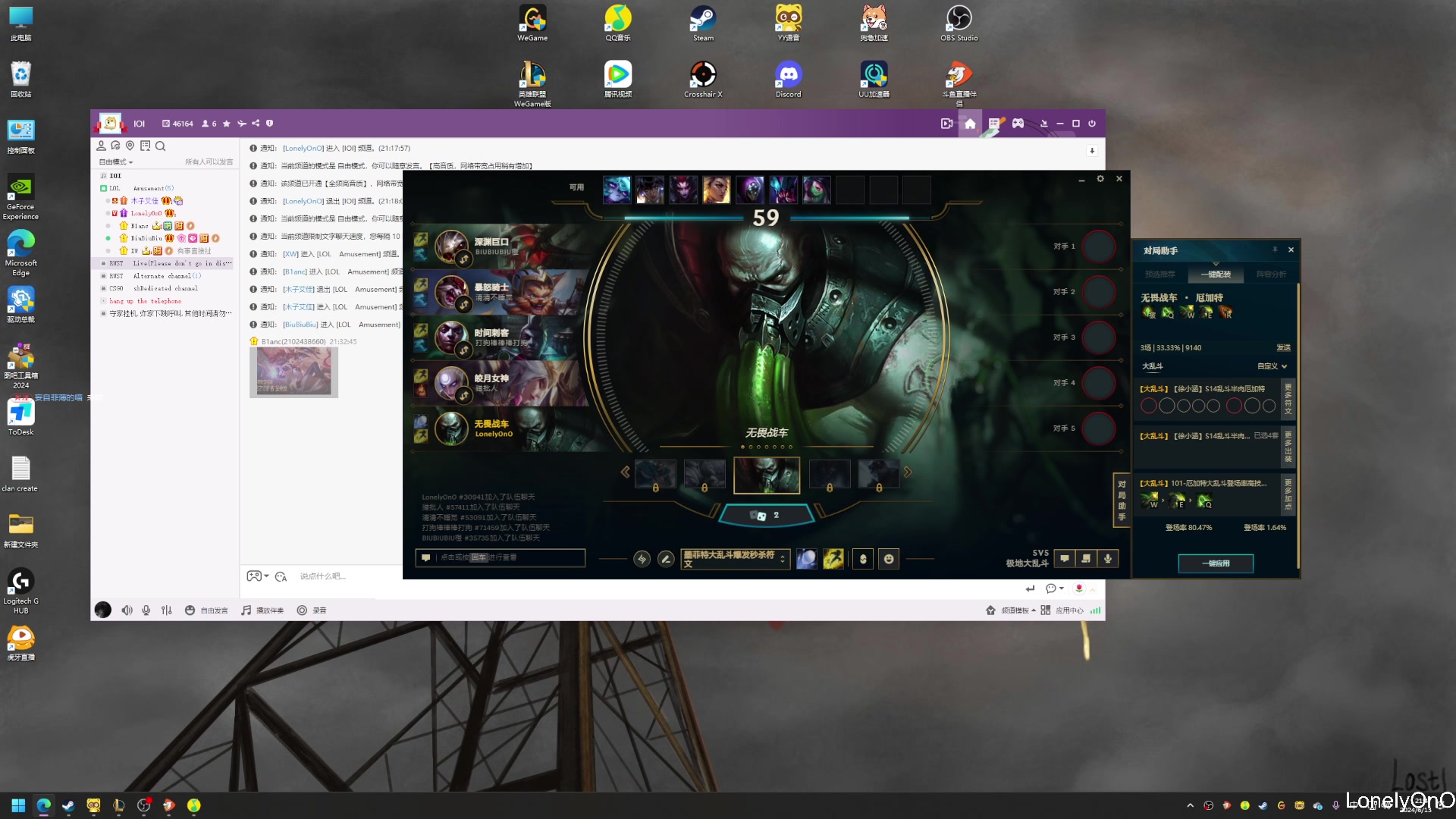Screen dimensions: 1456x819
Task: Click the middle button beside the microphone
Action: [1086, 559]
